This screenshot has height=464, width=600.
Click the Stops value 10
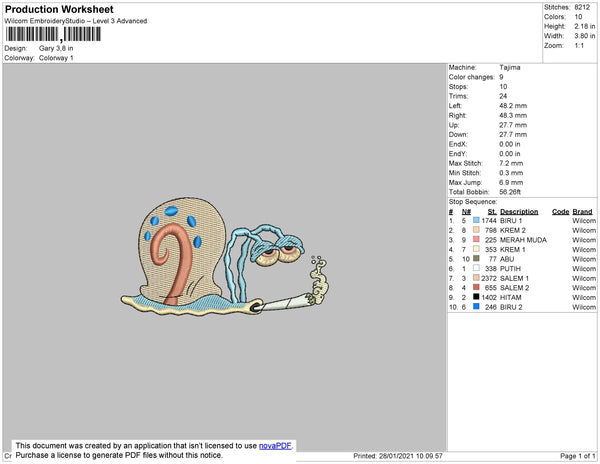click(x=503, y=86)
